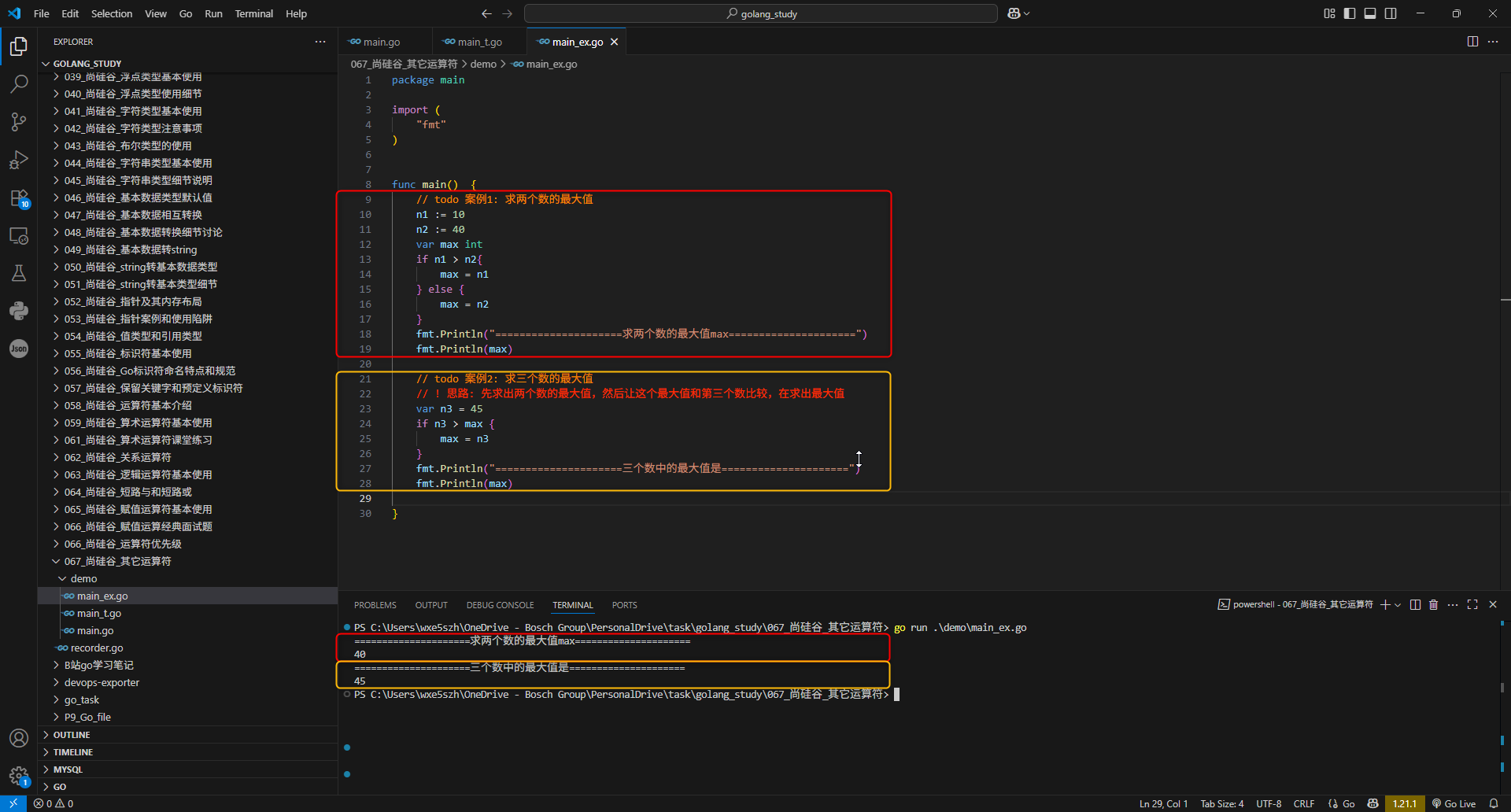Switch to the main_t.go editor tab

[479, 42]
